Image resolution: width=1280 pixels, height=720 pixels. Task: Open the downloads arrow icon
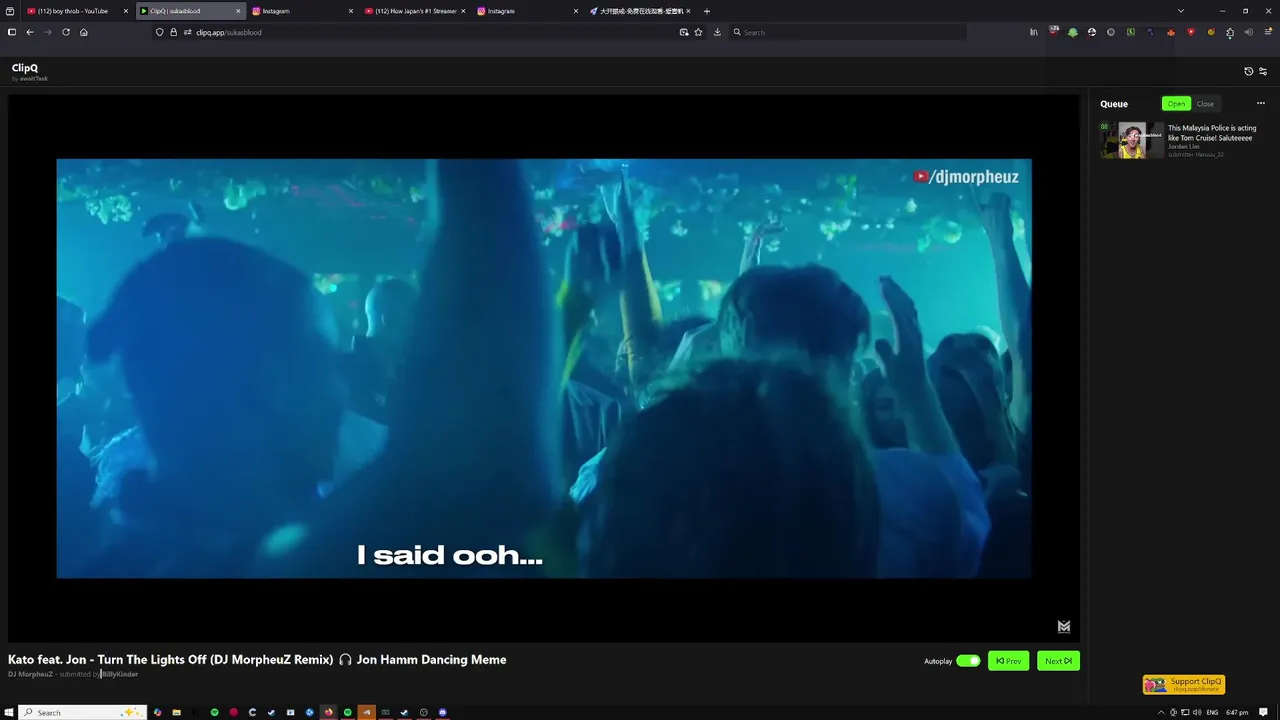coord(717,32)
